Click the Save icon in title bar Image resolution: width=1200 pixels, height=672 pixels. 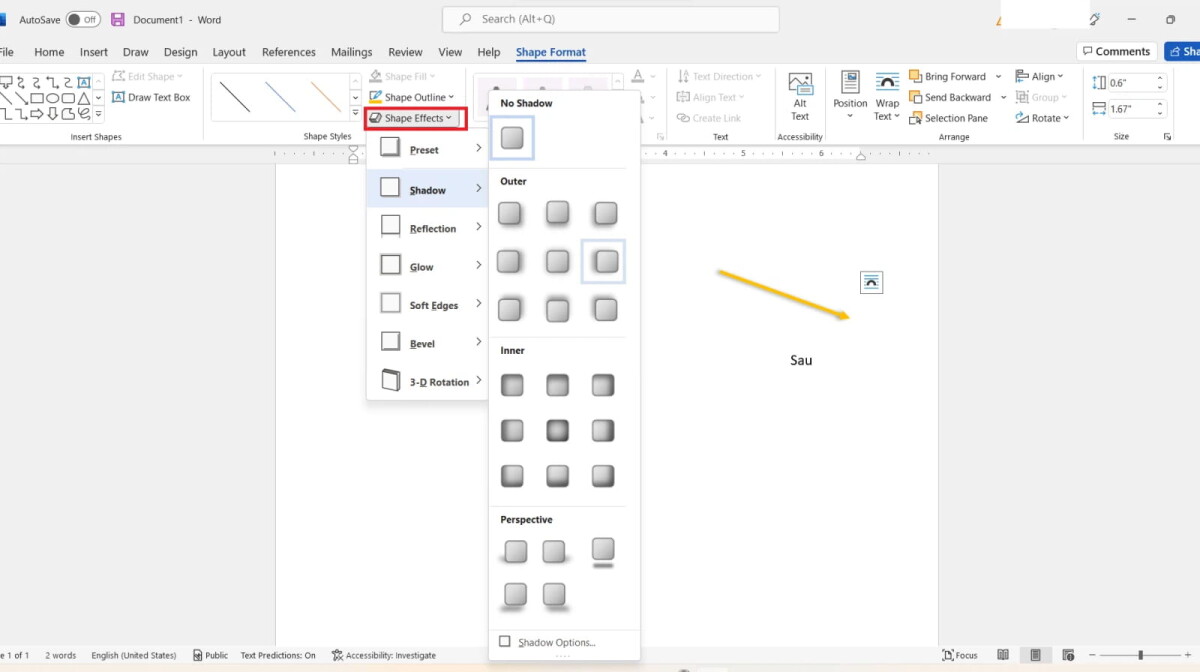(118, 20)
